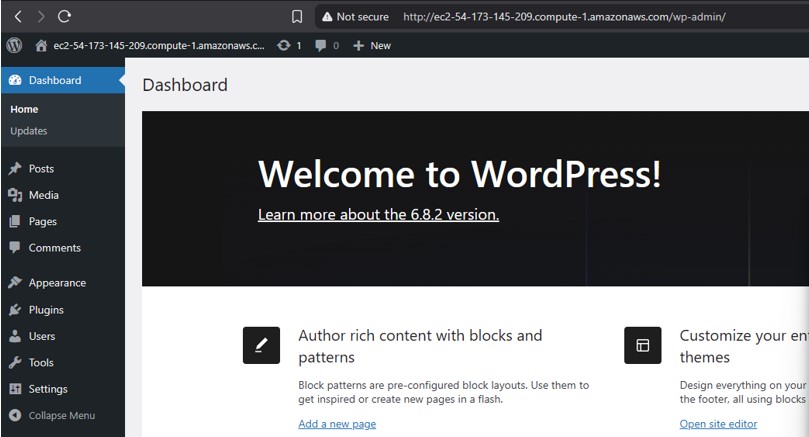Screen dimensions: 809x437
Task: Click the Not secure warning indicator
Action: [x=355, y=16]
